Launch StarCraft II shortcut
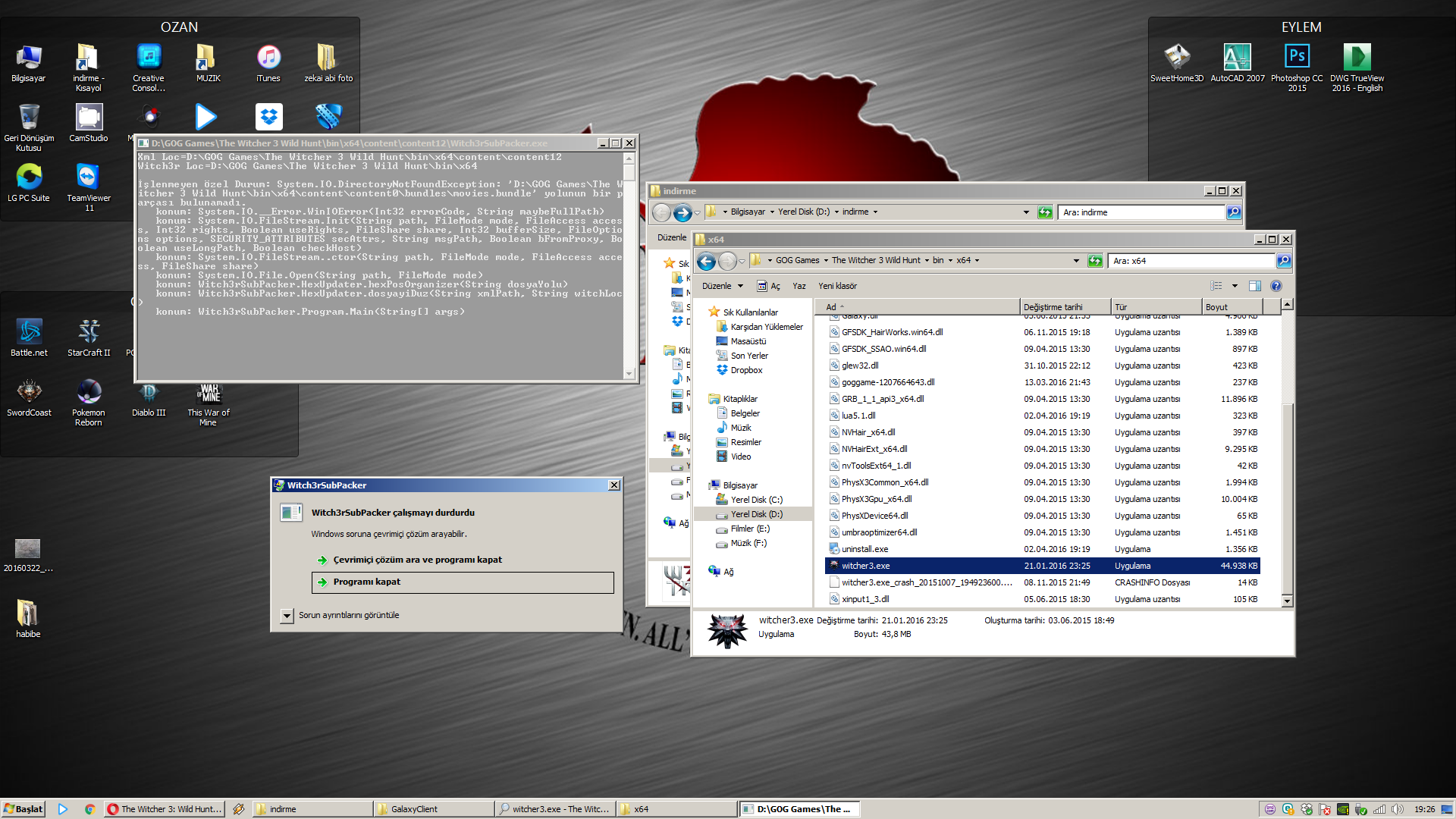1456x819 pixels. [89, 337]
